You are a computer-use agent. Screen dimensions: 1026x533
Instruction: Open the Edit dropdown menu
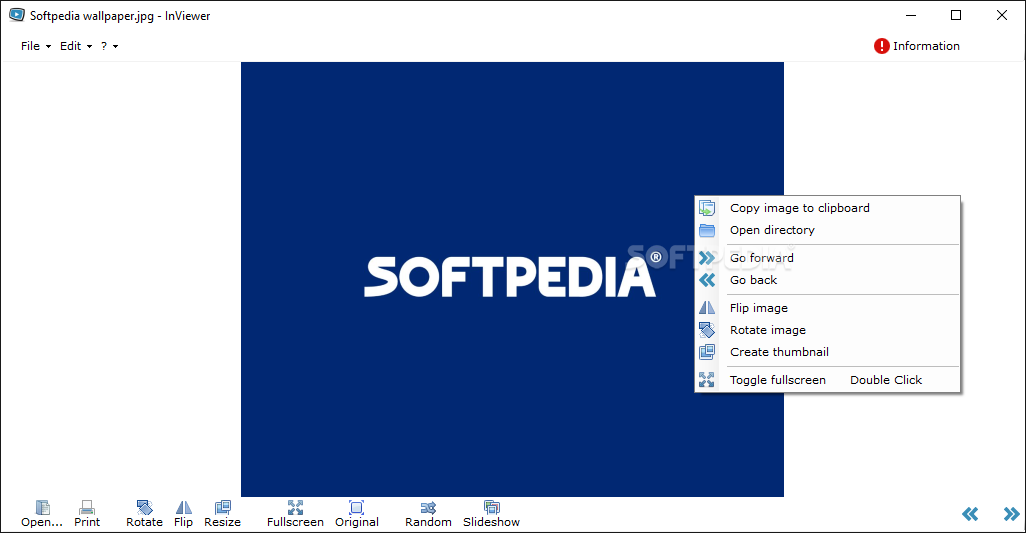(x=76, y=46)
